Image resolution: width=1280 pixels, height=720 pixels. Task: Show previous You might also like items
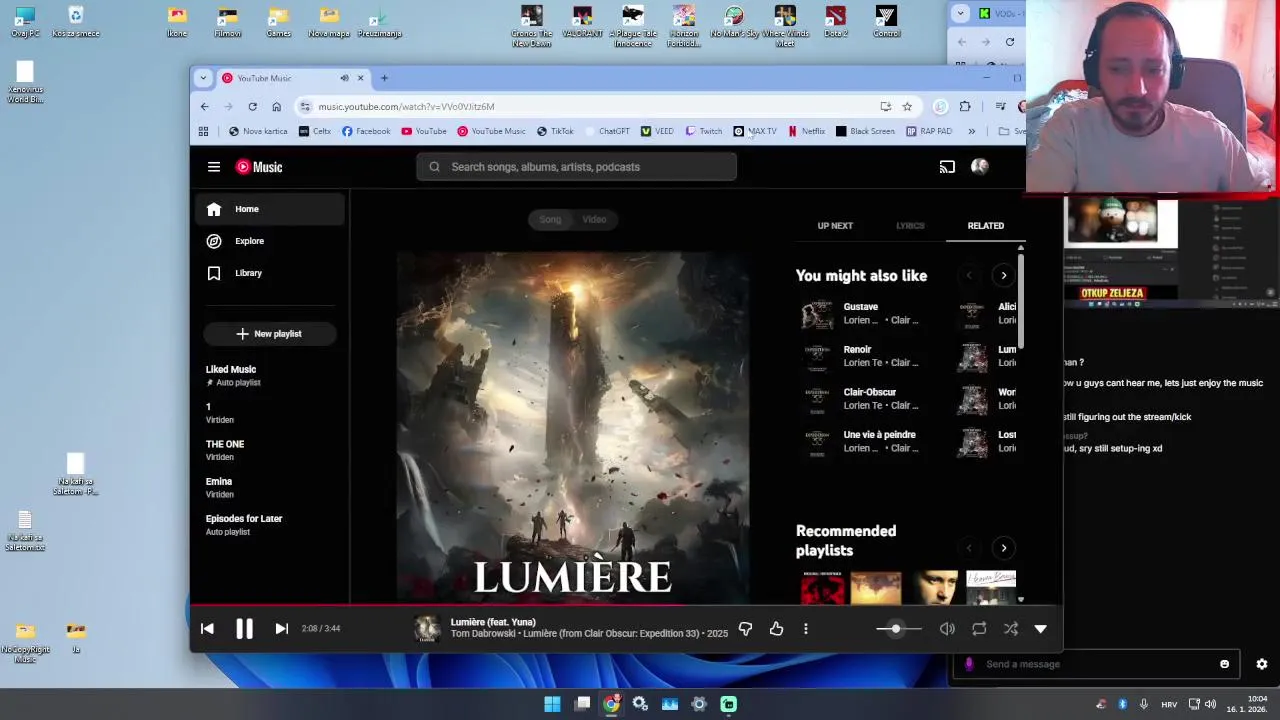pyautogui.click(x=968, y=275)
